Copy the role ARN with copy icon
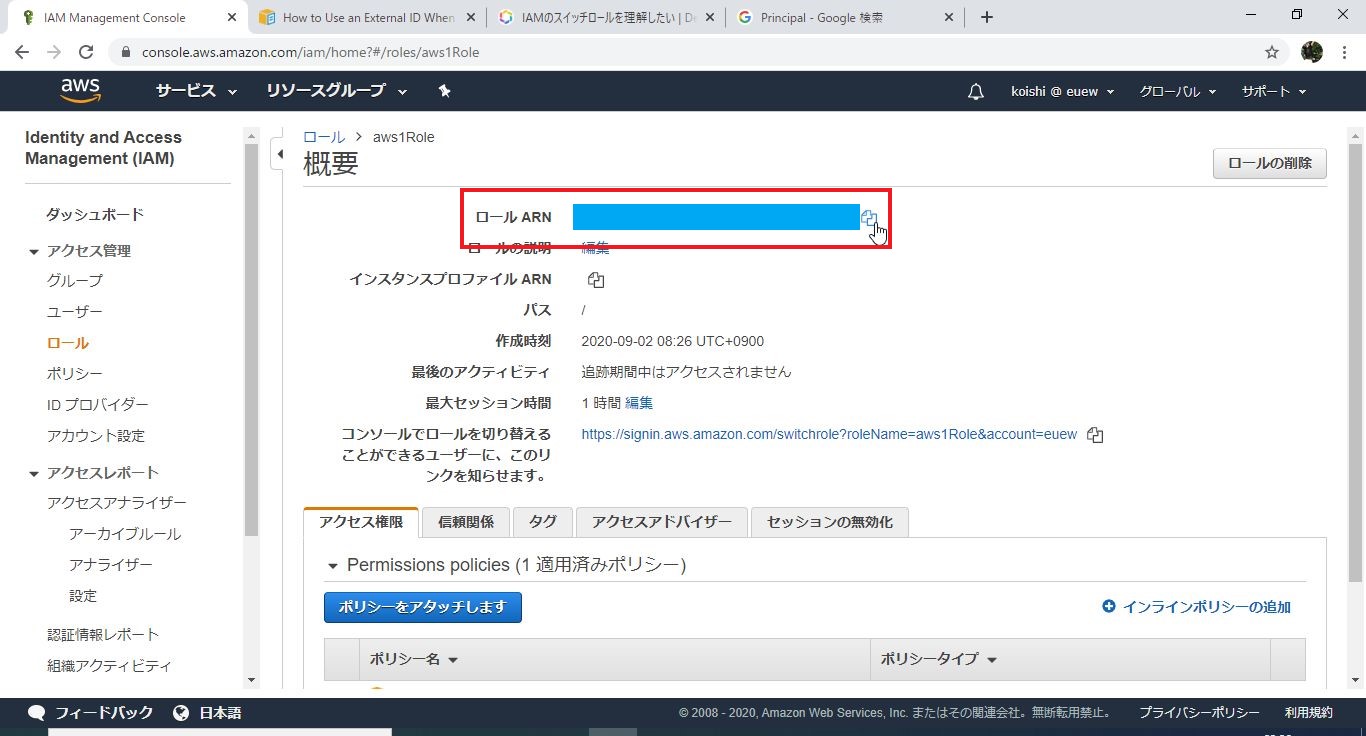 coord(869,218)
